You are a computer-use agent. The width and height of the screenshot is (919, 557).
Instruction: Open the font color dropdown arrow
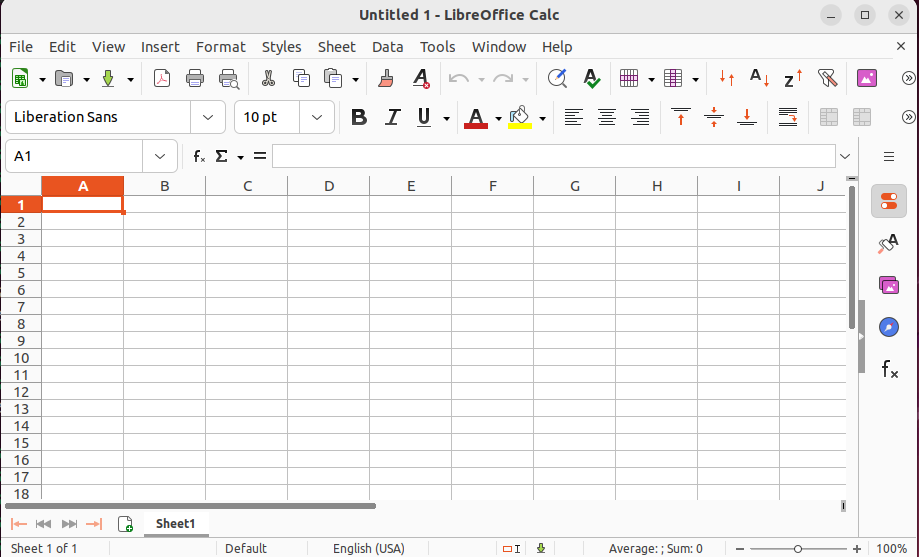coord(498,118)
